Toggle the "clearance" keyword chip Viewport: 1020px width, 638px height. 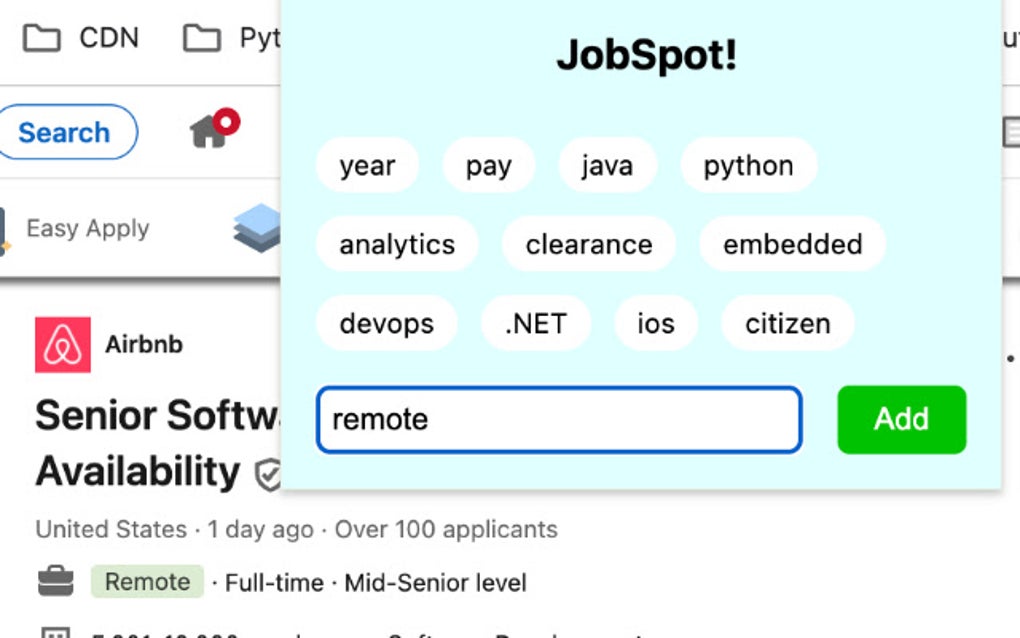point(588,244)
